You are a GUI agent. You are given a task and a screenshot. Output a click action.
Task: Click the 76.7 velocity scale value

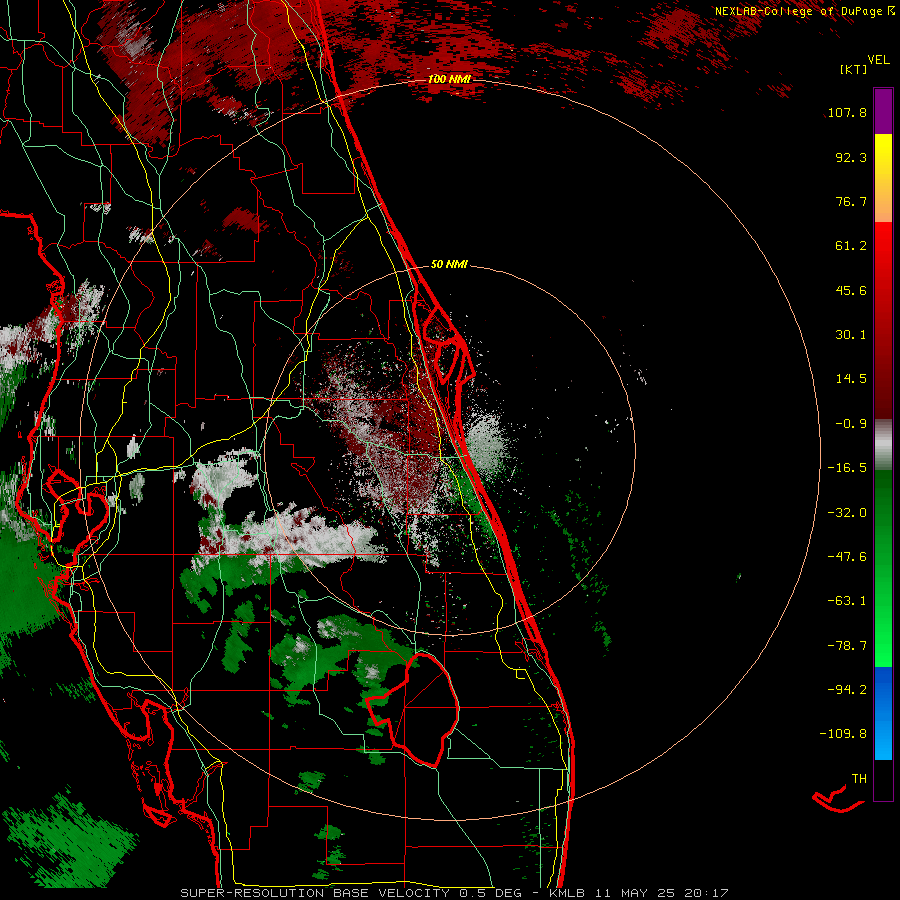pos(851,201)
